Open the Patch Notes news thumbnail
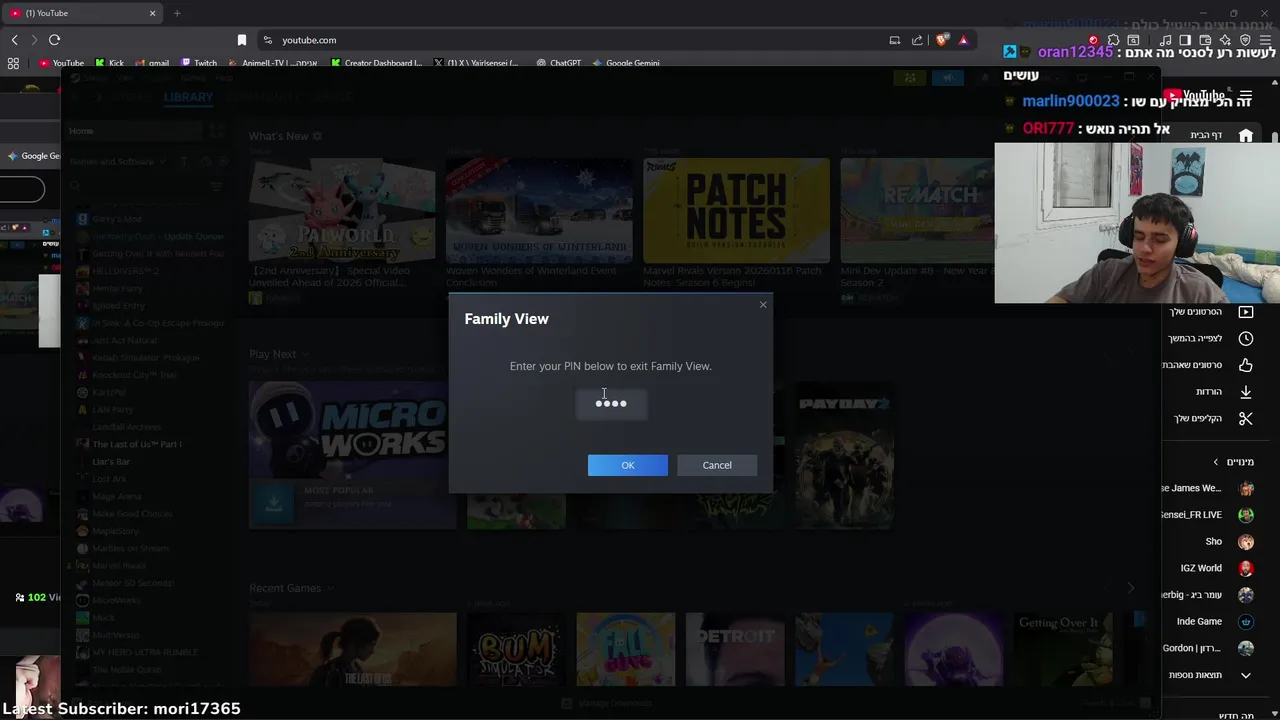 (x=736, y=210)
